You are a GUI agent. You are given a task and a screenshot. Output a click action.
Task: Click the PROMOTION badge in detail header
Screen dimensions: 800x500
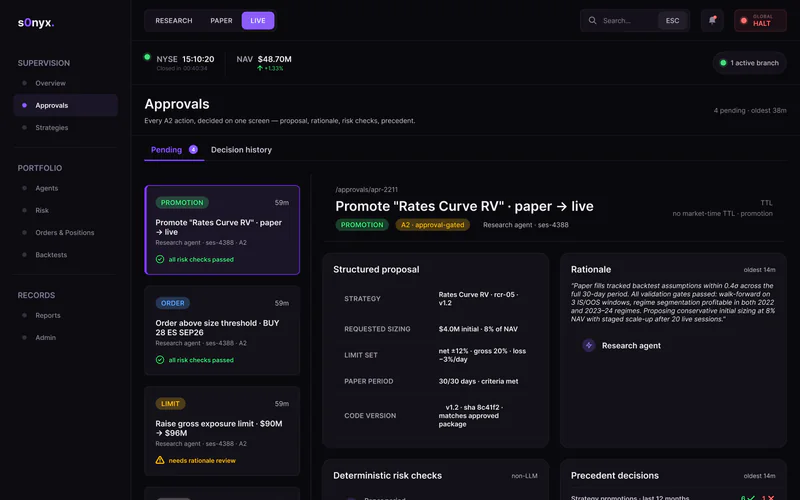click(x=362, y=224)
